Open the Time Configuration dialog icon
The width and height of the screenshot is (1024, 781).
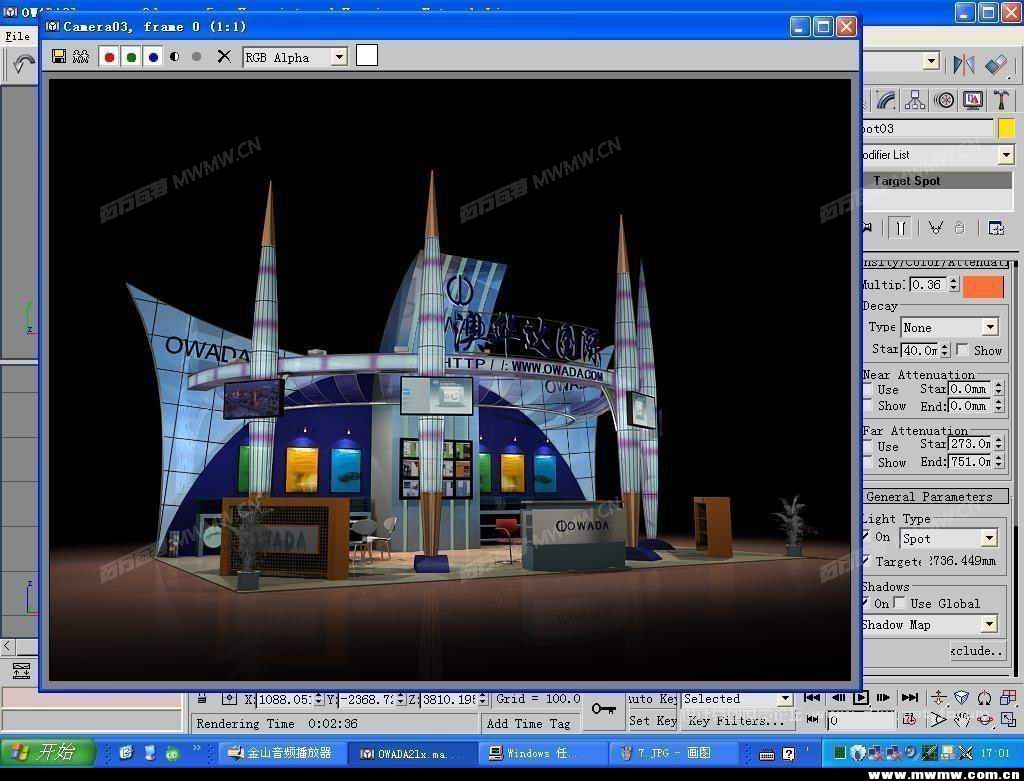tap(908, 720)
